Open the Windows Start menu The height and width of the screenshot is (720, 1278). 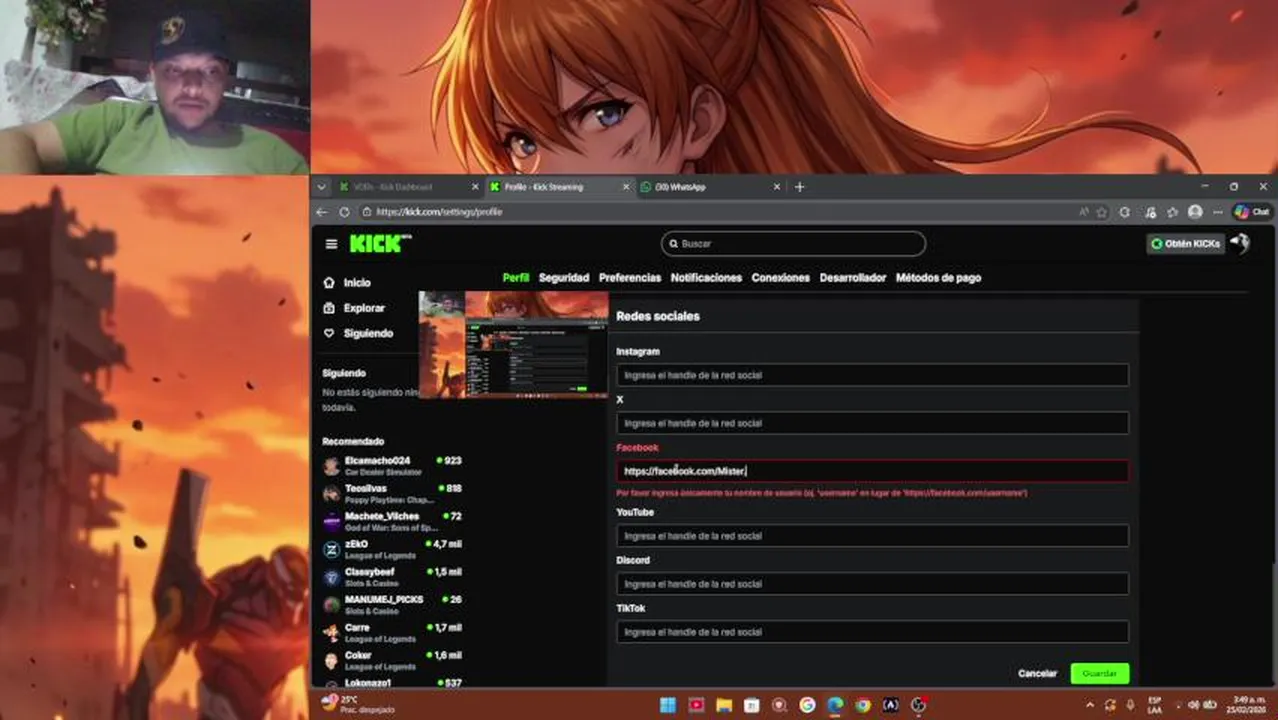667,705
